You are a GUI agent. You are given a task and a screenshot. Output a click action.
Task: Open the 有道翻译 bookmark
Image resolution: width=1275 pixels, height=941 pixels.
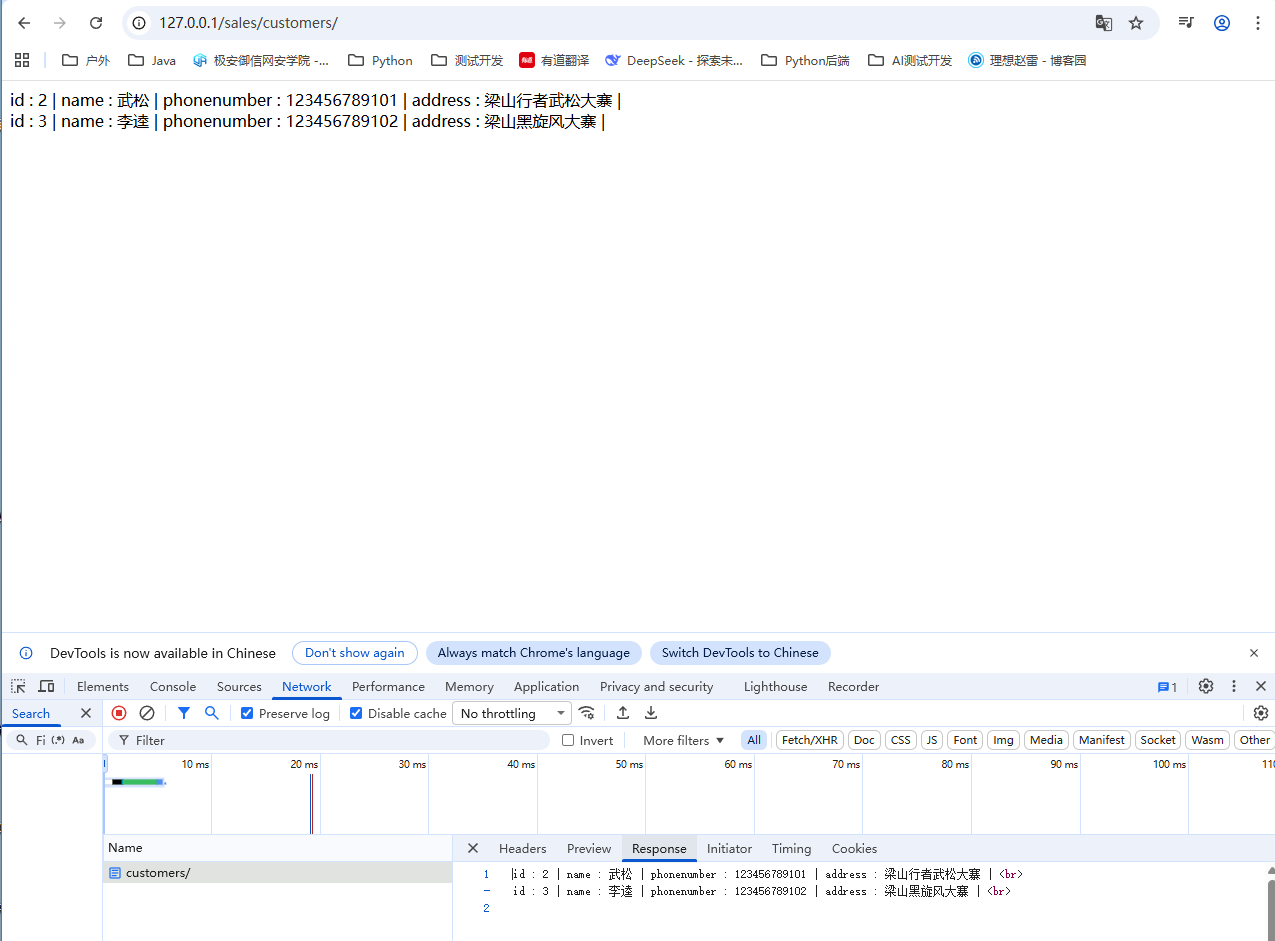(x=554, y=60)
